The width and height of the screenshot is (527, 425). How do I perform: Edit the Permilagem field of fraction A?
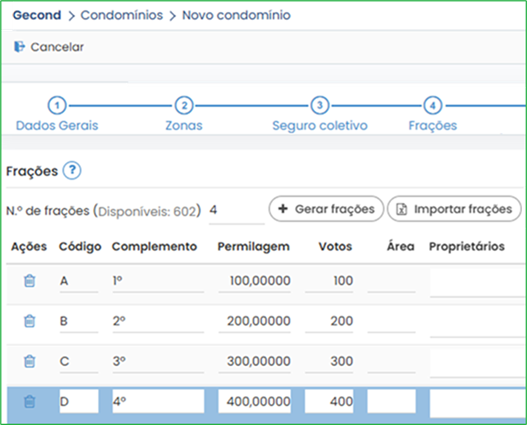(254, 281)
